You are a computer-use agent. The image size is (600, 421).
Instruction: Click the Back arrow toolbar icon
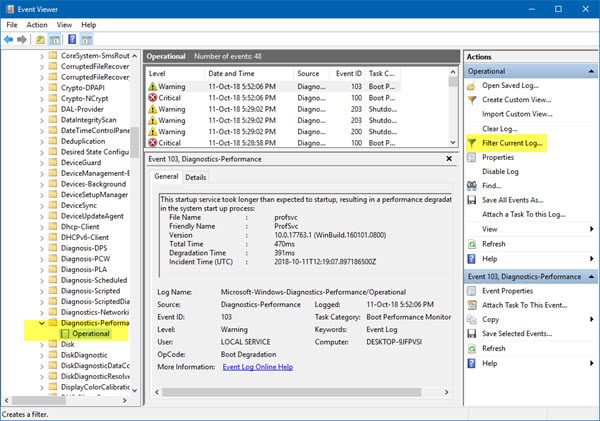pos(8,39)
